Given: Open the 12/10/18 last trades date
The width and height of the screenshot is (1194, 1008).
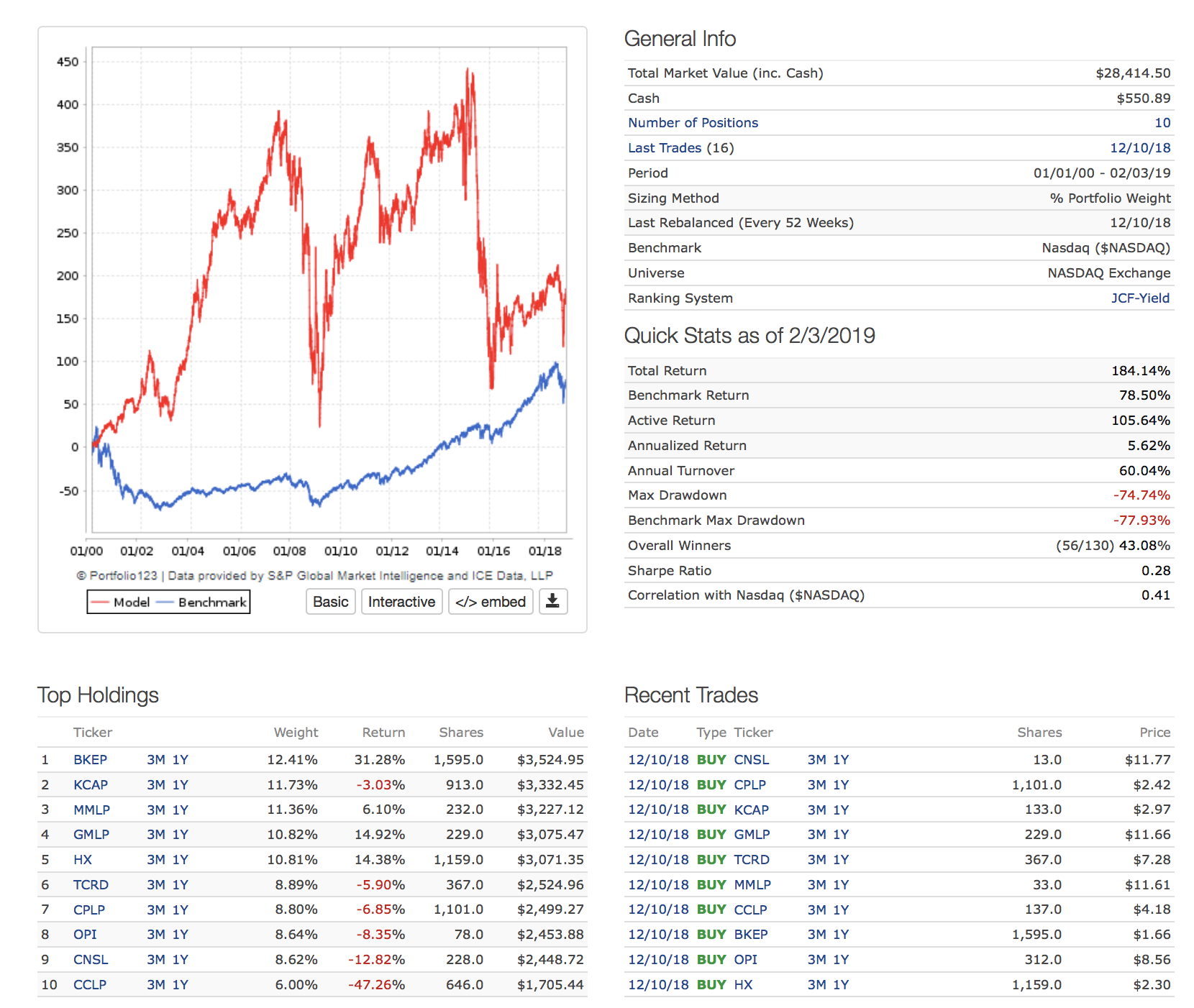Looking at the screenshot, I should coord(1139,148).
